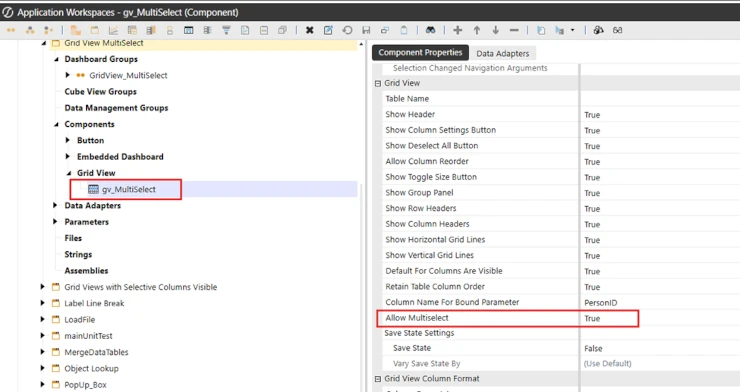This screenshot has width=740, height=392.
Task: Click the PersonID bound parameter value
Action: point(600,303)
